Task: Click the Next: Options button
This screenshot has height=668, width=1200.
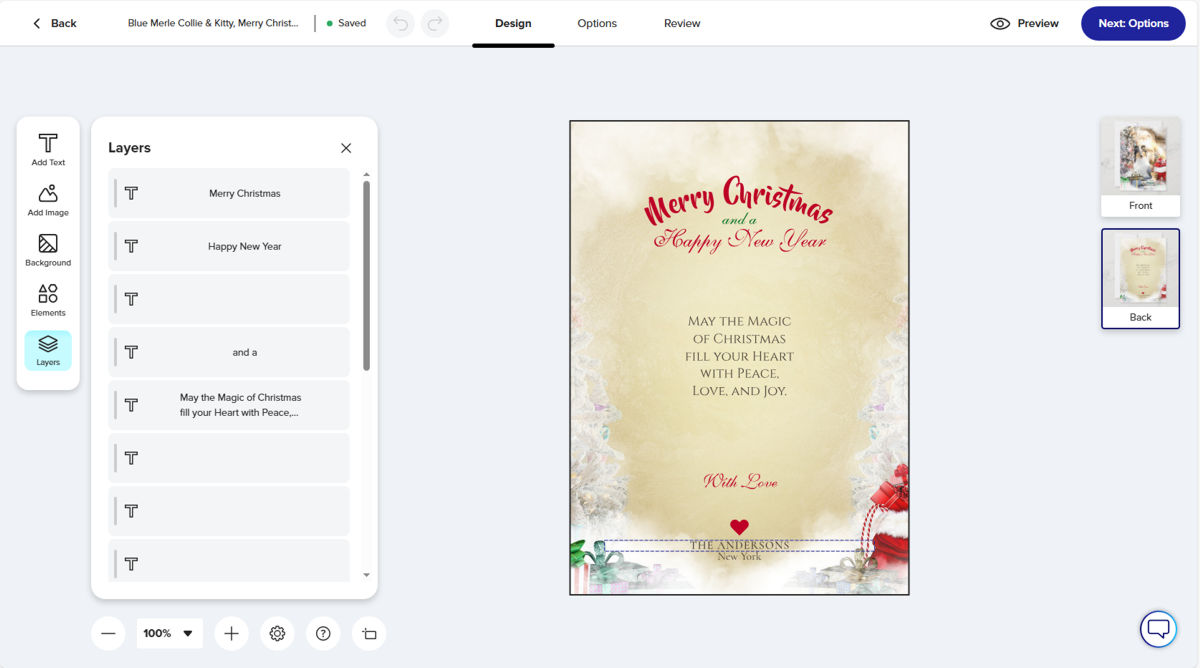Action: [1133, 23]
